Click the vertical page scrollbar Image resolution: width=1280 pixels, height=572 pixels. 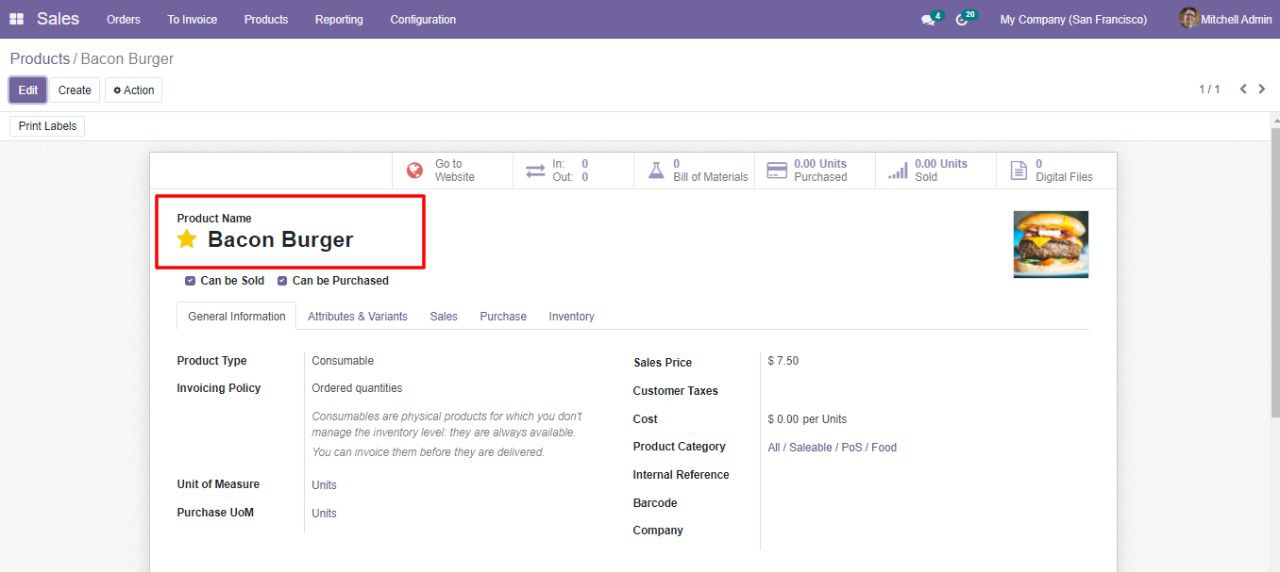coord(1275,270)
